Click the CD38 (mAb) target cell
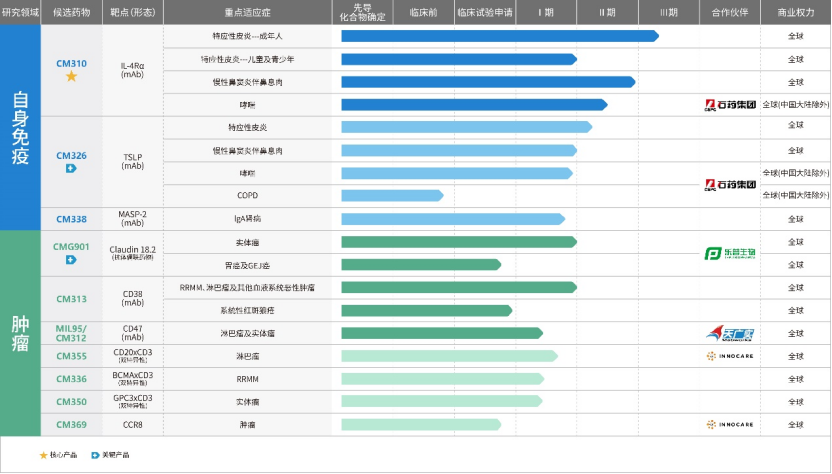 [133, 298]
